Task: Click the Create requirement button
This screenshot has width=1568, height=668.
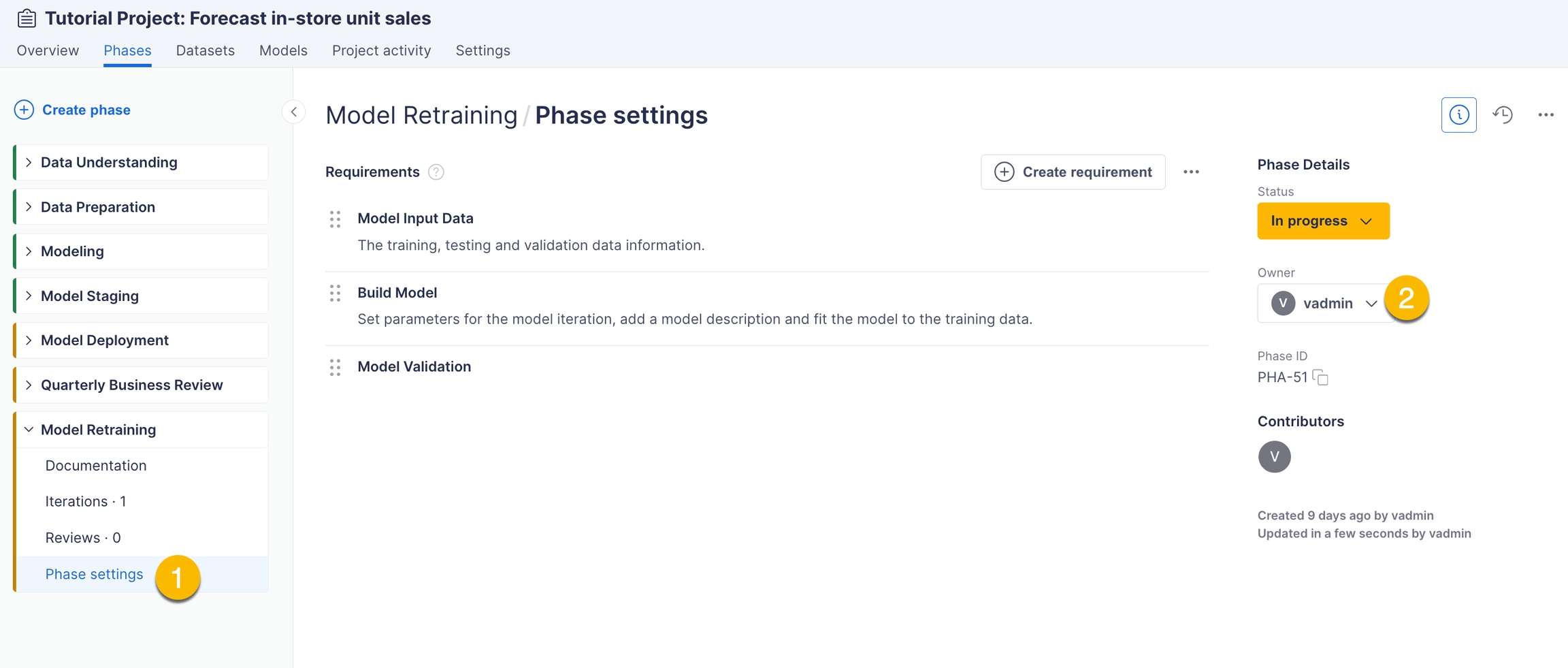Action: click(x=1073, y=172)
